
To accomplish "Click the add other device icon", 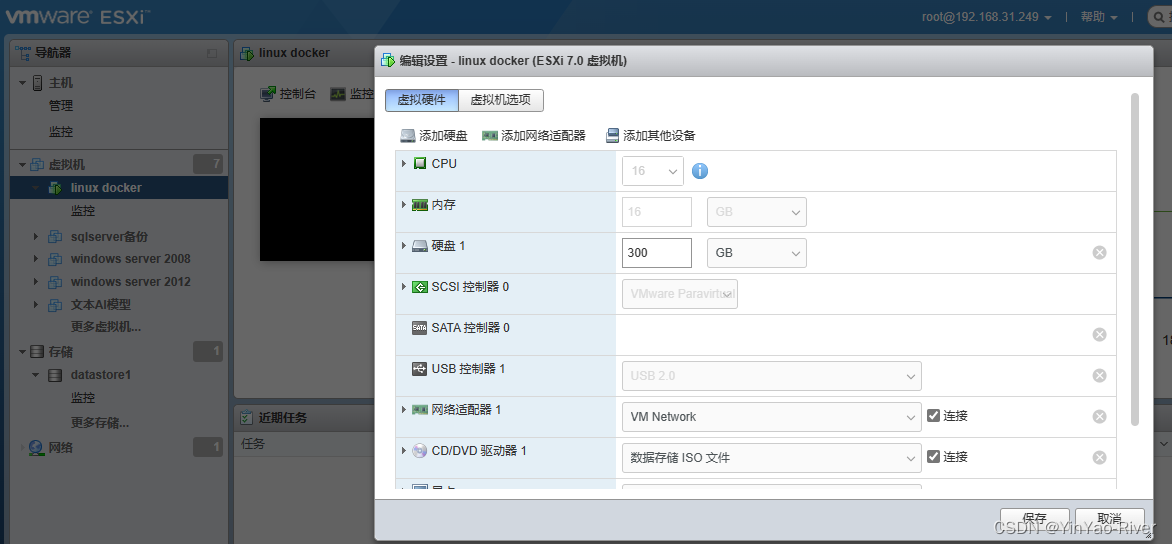I will 612,135.
